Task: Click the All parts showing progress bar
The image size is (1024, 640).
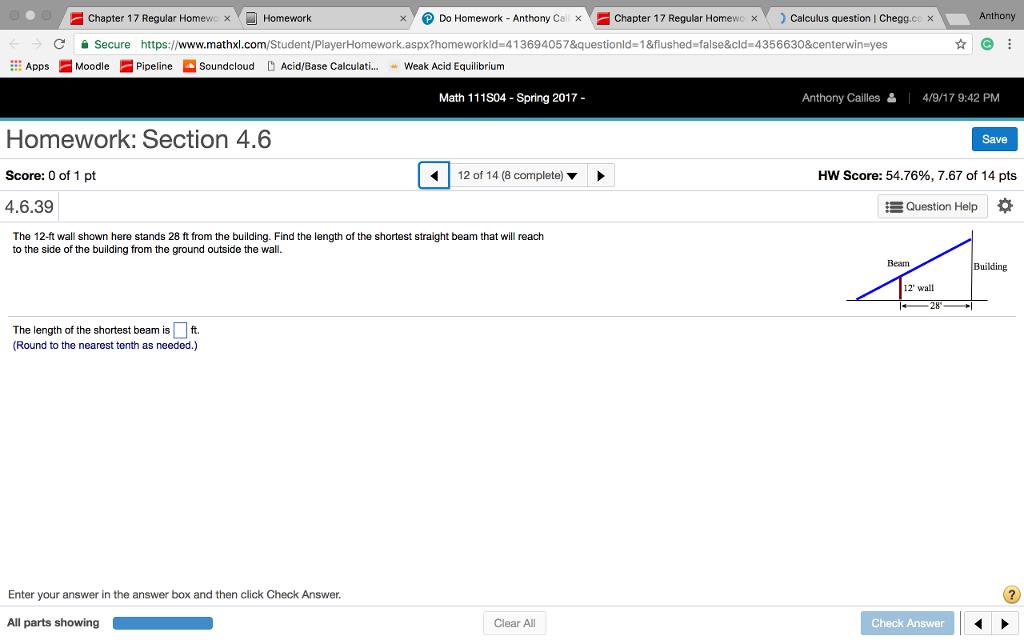Action: [163, 622]
